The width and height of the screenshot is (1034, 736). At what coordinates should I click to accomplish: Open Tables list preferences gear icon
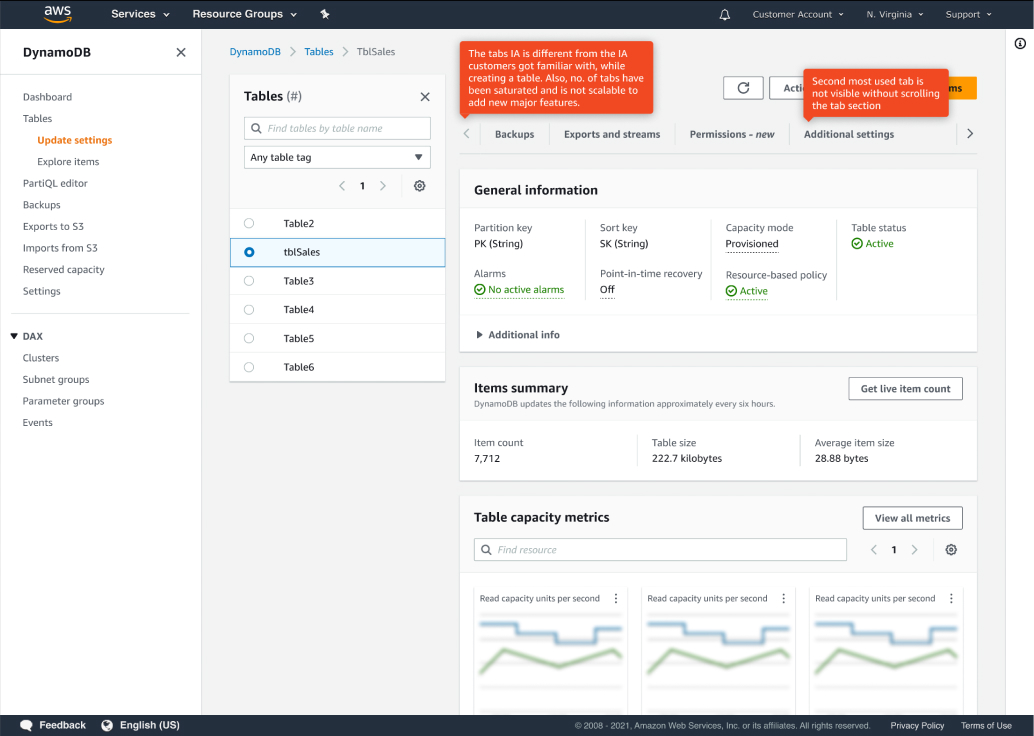coord(420,186)
